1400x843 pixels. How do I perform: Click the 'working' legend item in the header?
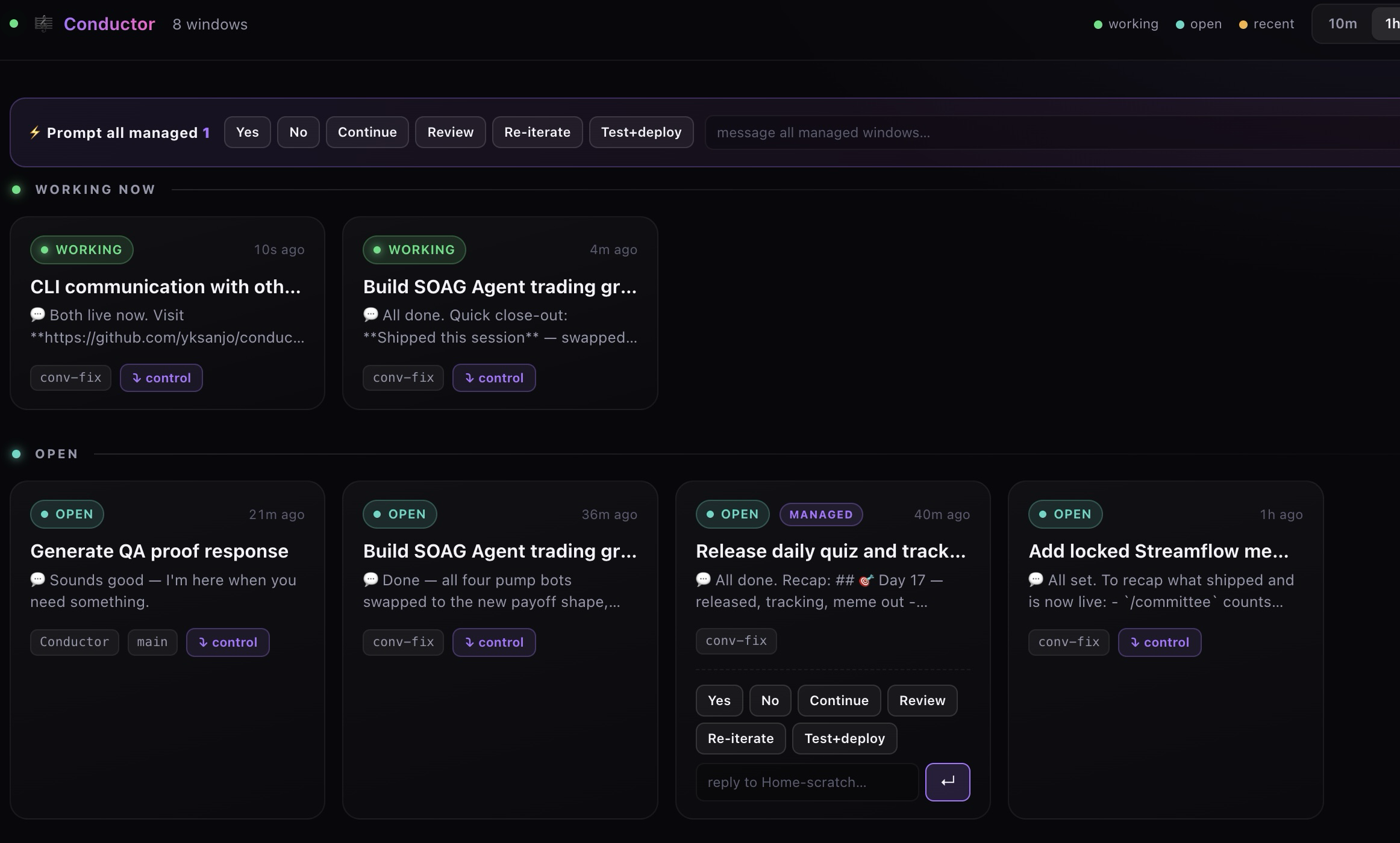coord(1127,24)
